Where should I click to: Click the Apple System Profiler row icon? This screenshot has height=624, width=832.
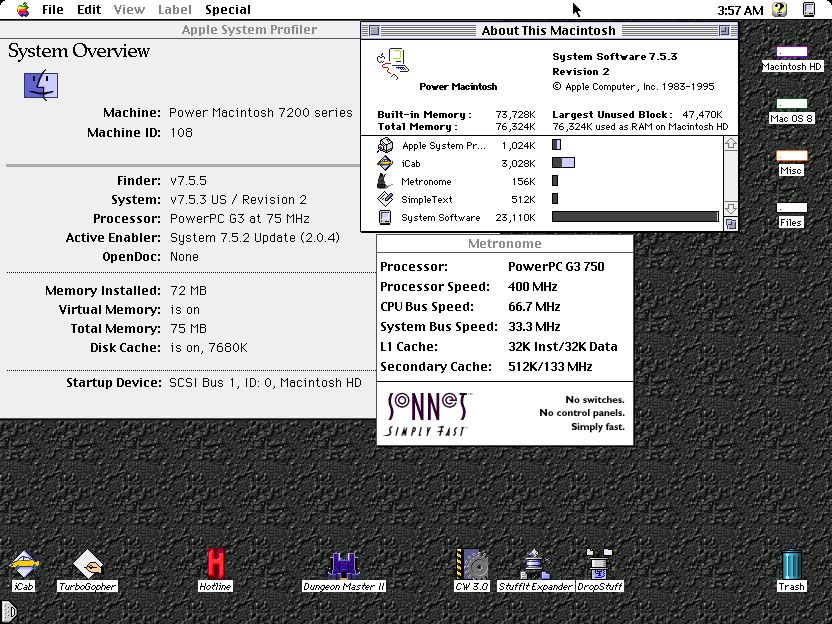point(385,145)
